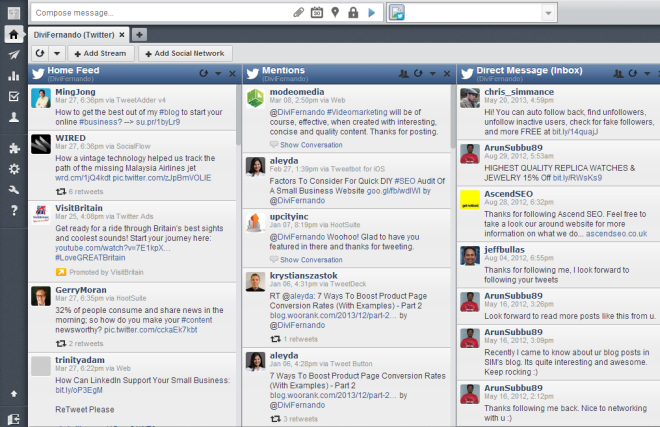Click the VisitBritain username
660x427 pixels.
pyautogui.click(x=79, y=208)
